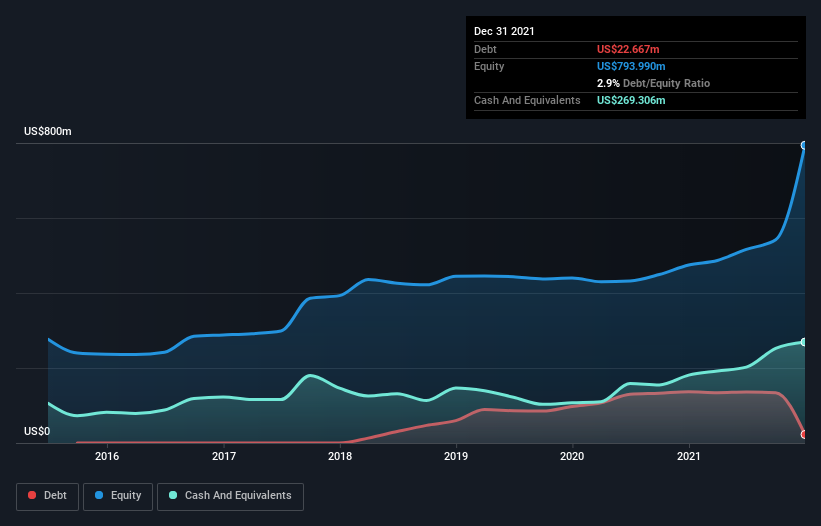This screenshot has height=526, width=821.
Task: Click the 2018 x-axis label
Action: [x=340, y=456]
